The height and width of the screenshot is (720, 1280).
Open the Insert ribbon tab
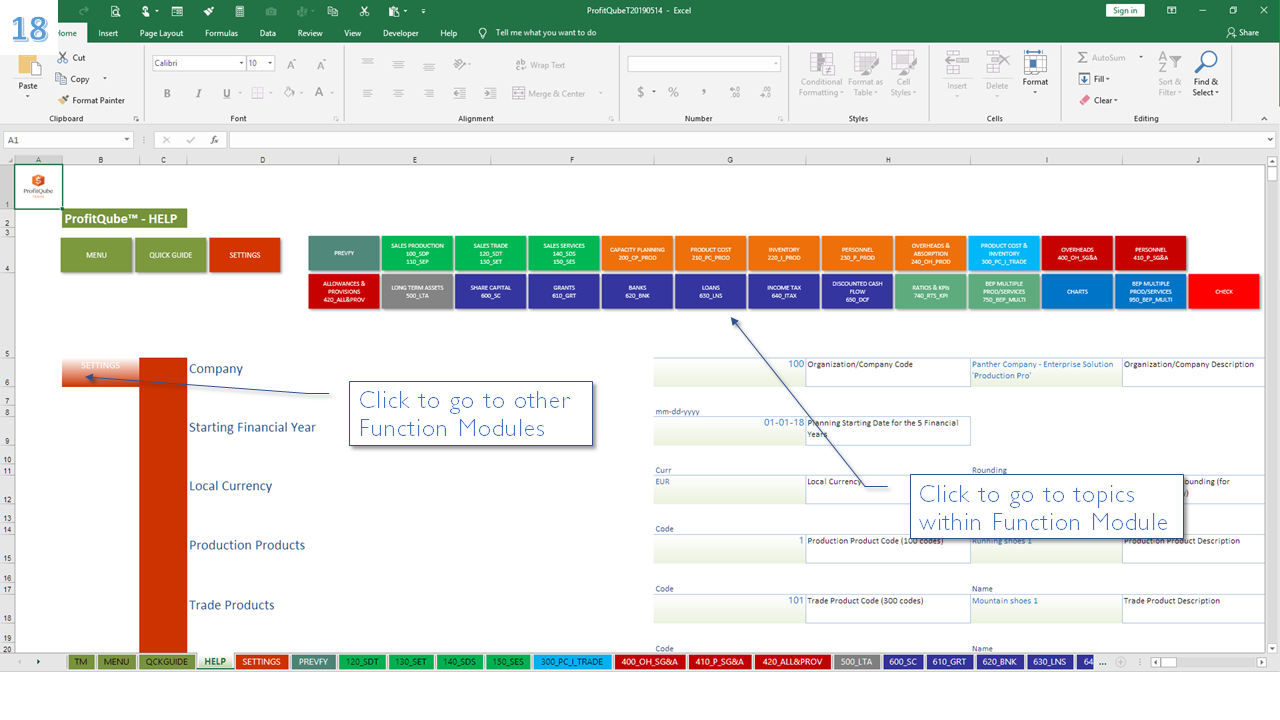(108, 33)
